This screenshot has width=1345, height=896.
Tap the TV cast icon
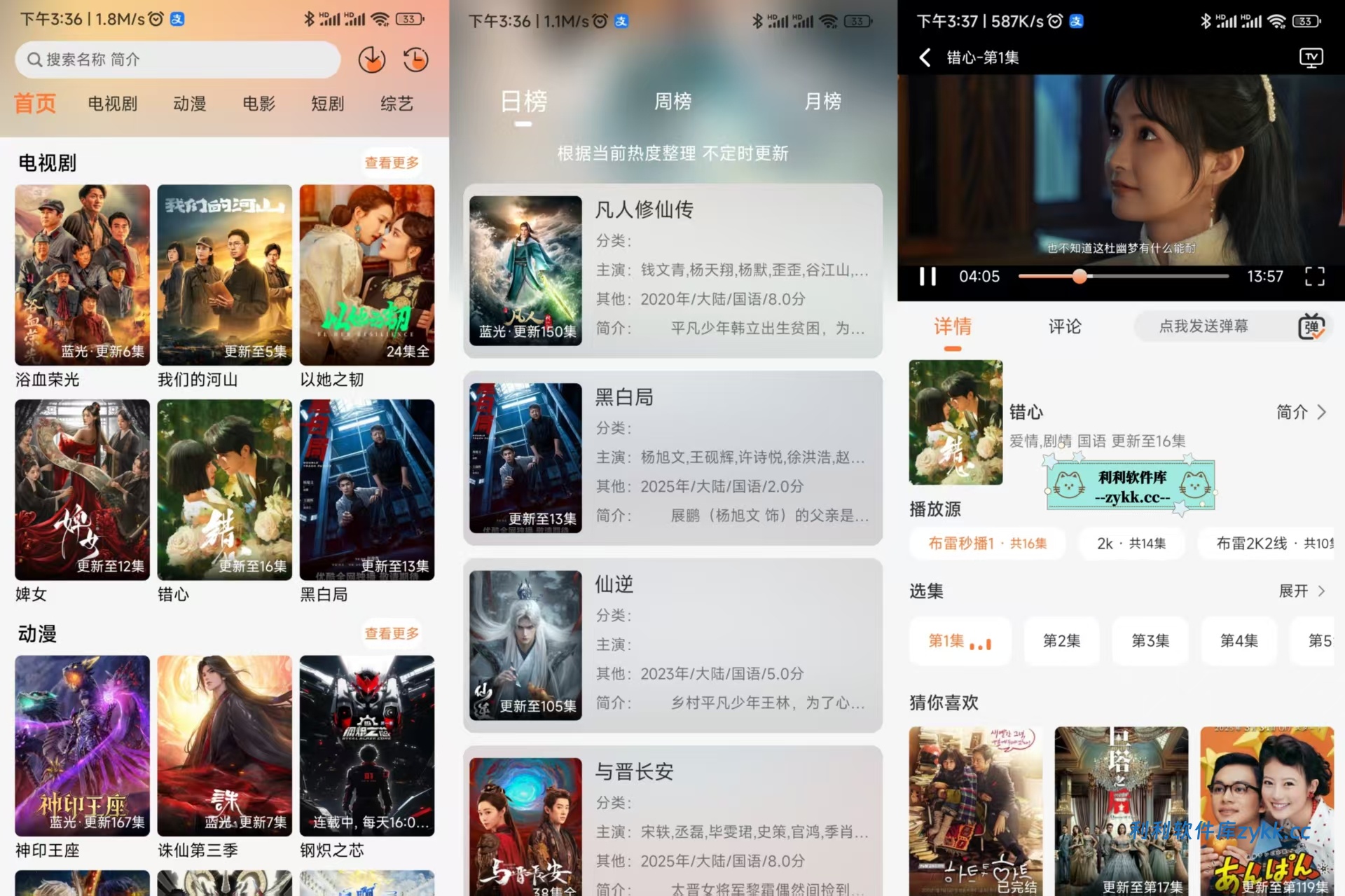(x=1311, y=57)
